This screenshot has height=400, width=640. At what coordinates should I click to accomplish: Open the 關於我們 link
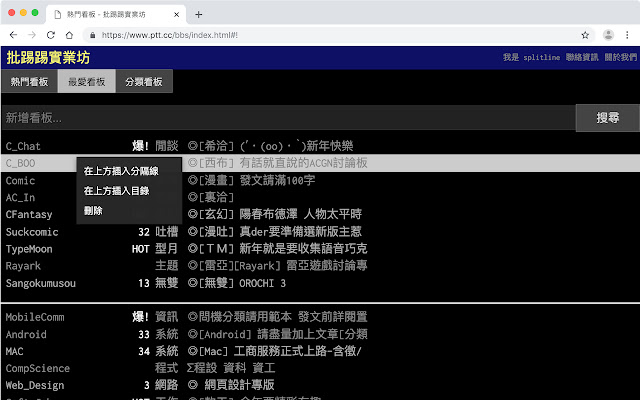point(620,57)
